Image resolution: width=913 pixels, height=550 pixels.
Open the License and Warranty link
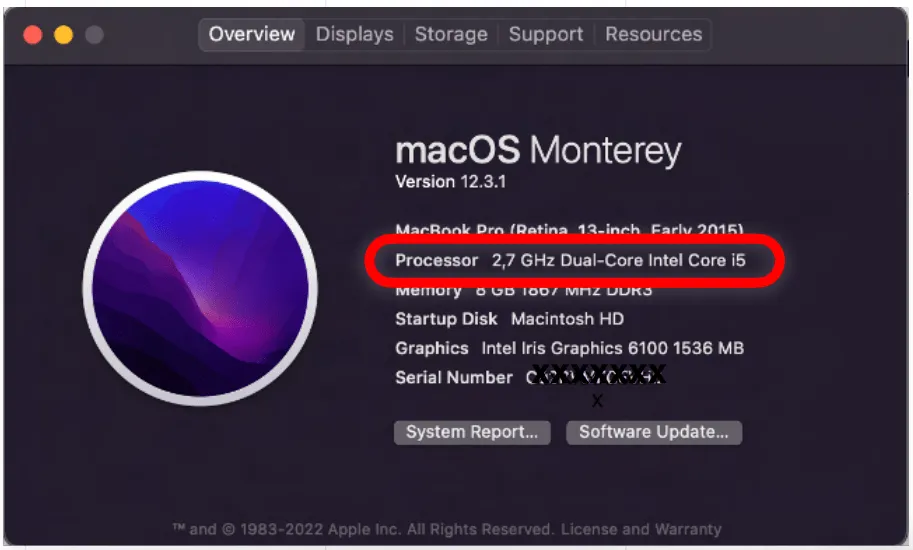click(x=641, y=529)
